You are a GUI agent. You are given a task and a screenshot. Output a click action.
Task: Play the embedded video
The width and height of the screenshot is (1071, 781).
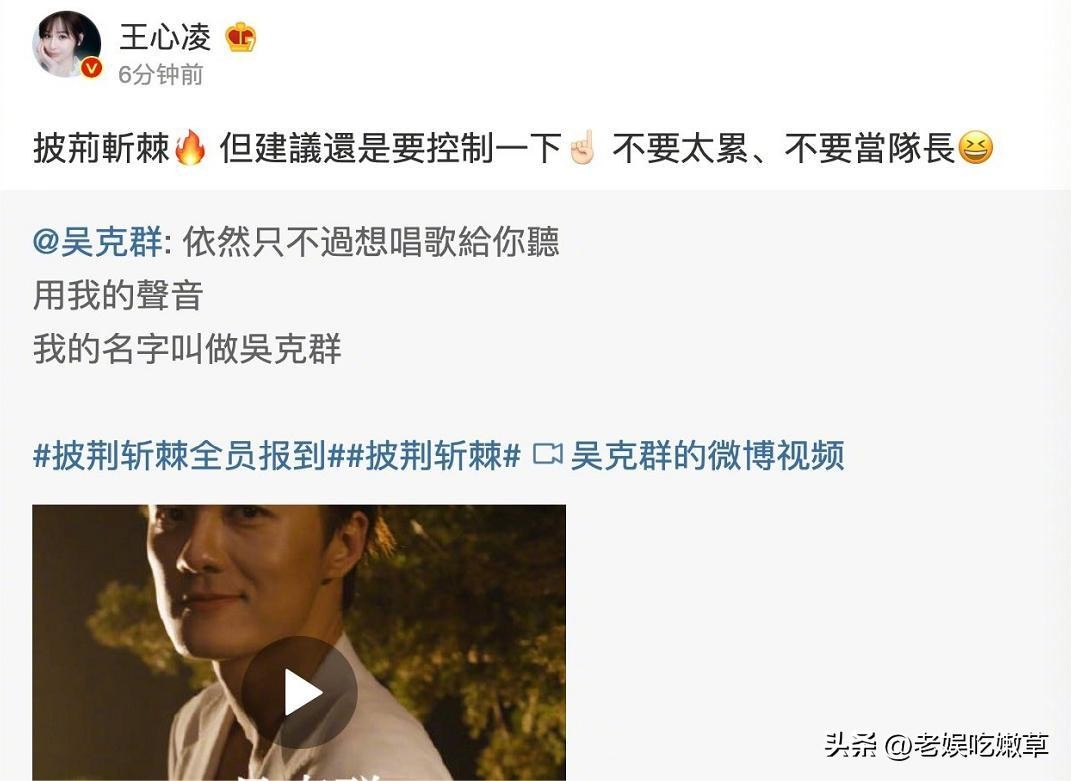(x=300, y=692)
